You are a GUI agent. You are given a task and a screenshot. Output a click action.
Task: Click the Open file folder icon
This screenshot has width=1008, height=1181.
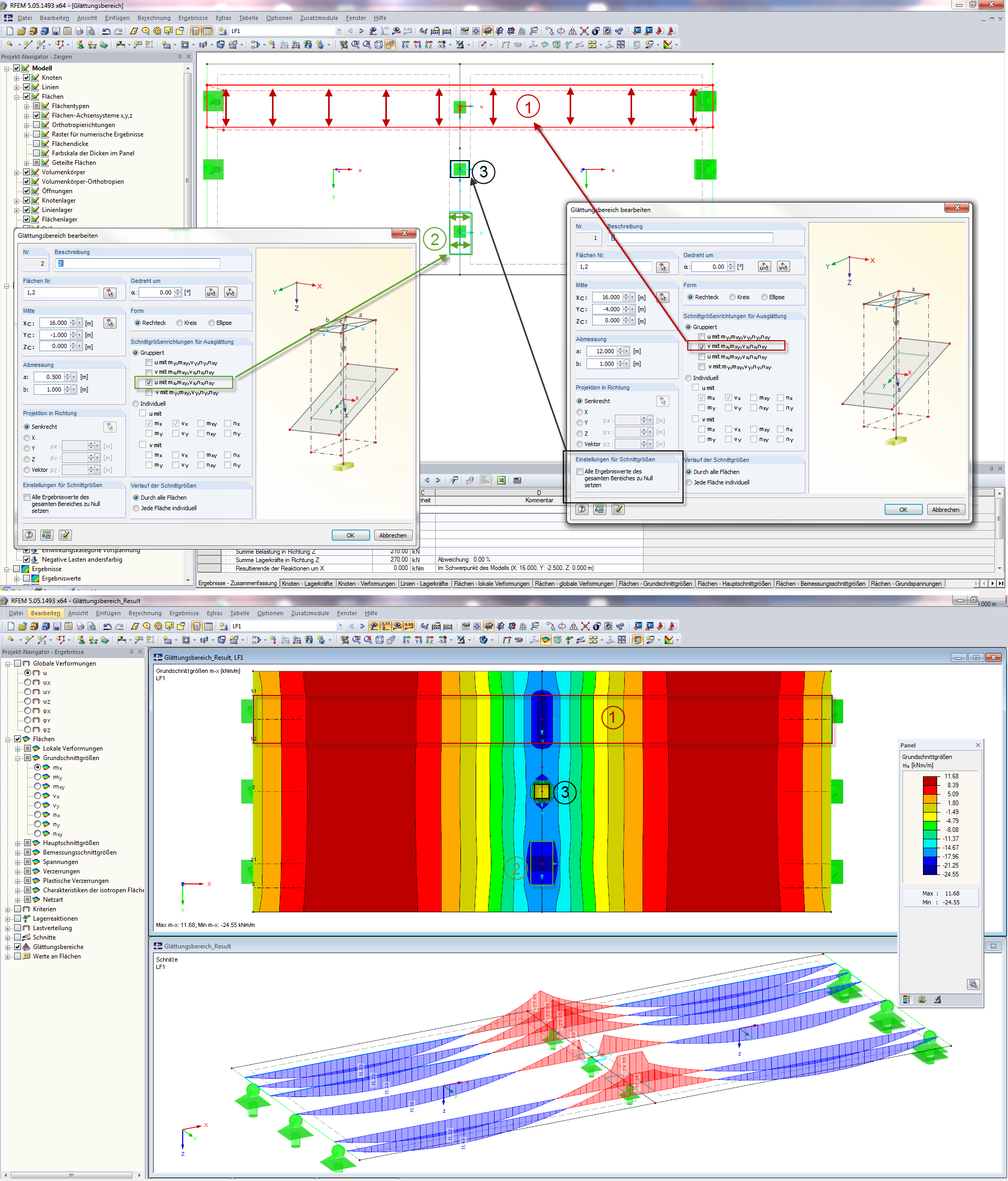[x=21, y=31]
